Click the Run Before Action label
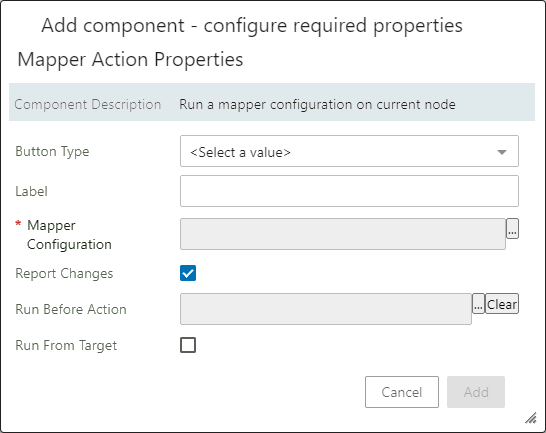 pos(71,309)
